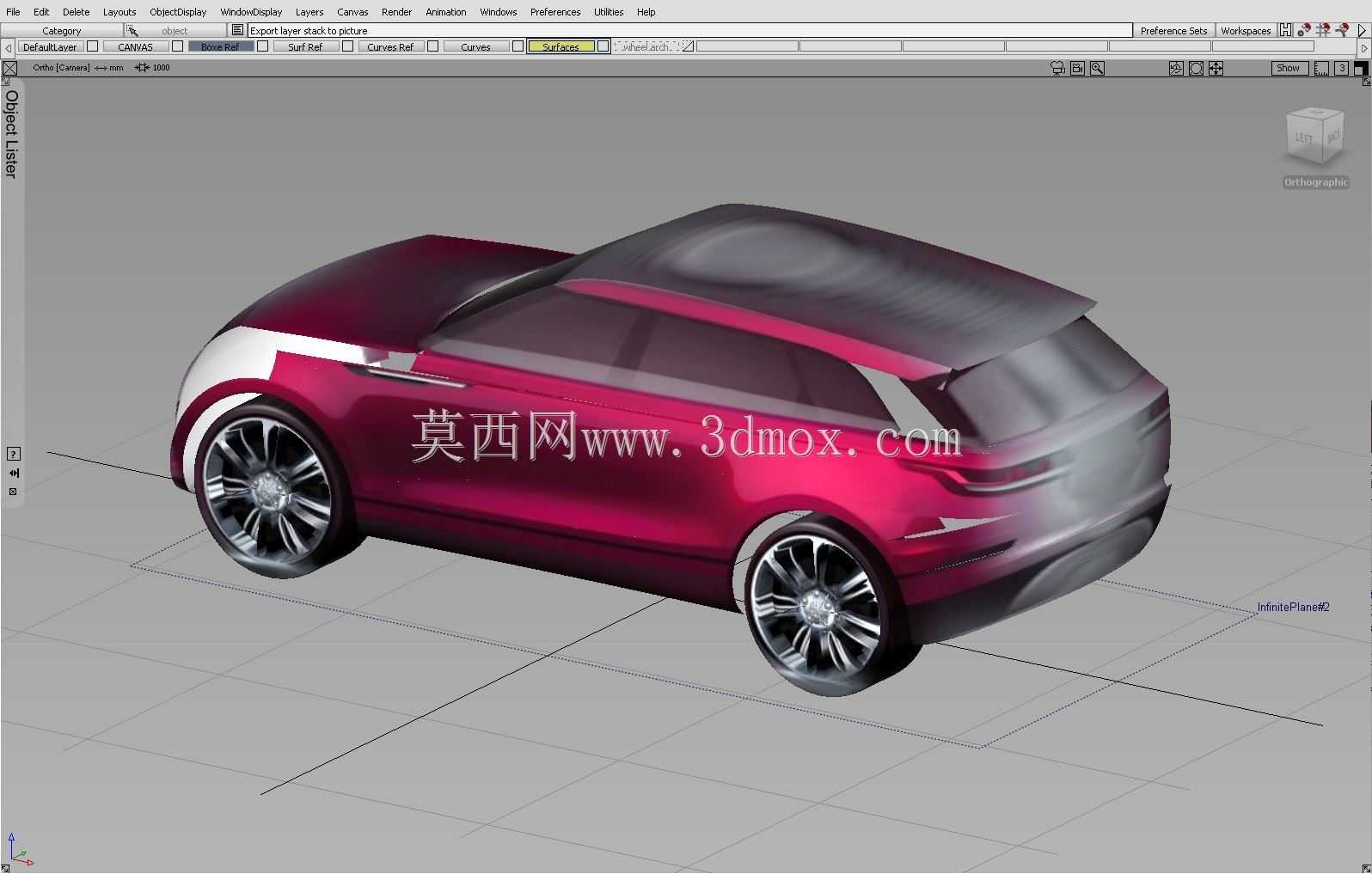Click the H marking icon near Workspaces
This screenshot has width=1372, height=874.
(x=1285, y=30)
